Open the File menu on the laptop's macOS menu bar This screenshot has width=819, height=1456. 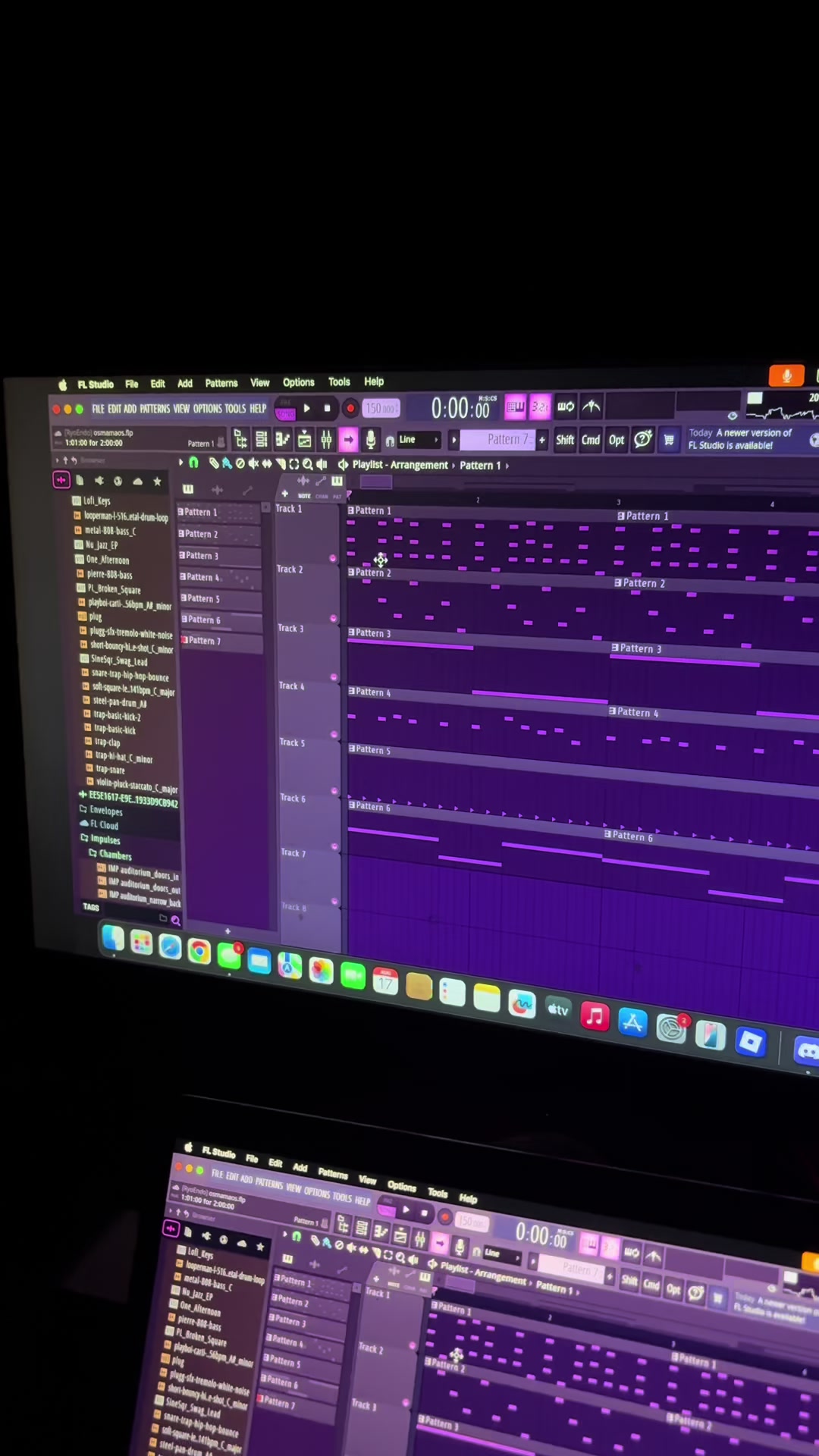[252, 1159]
